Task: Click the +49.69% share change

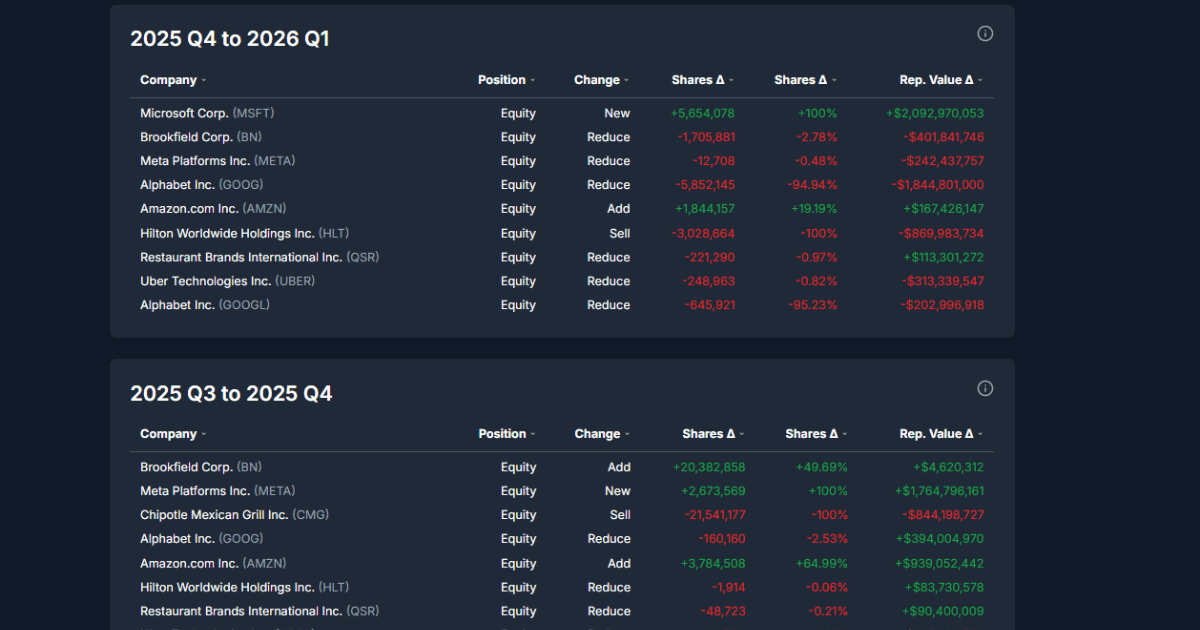Action: point(822,467)
